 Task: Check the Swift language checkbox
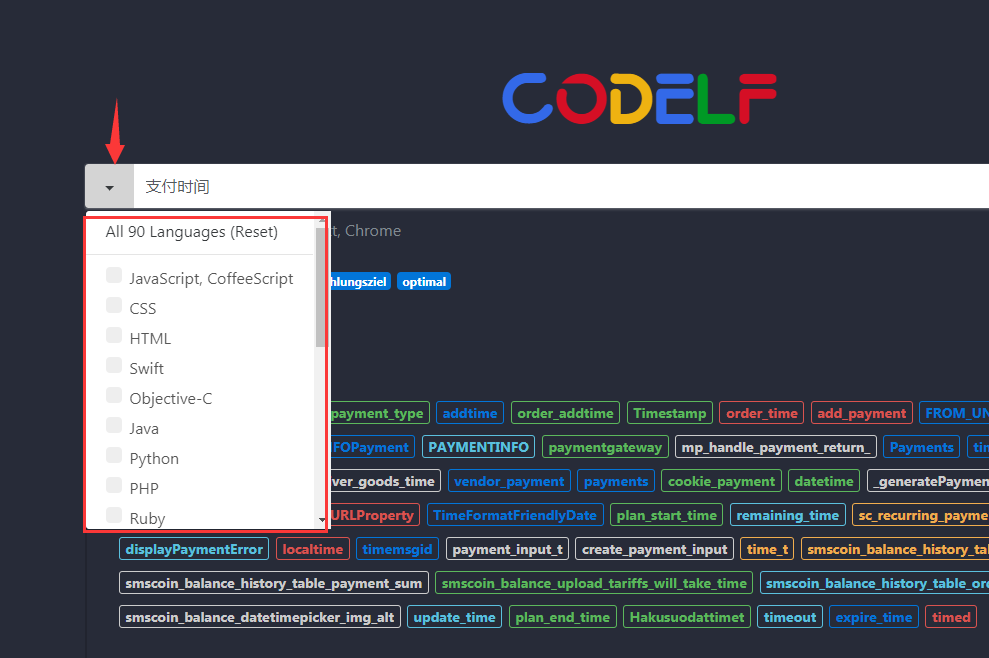(x=114, y=365)
